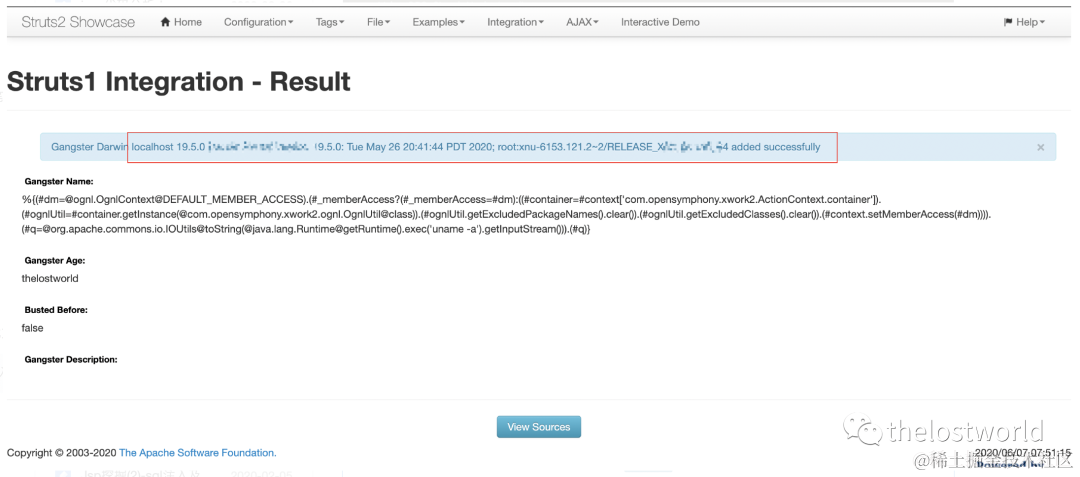Dismiss the added successfully alert
This screenshot has height=477, width=1080.
point(1041,147)
